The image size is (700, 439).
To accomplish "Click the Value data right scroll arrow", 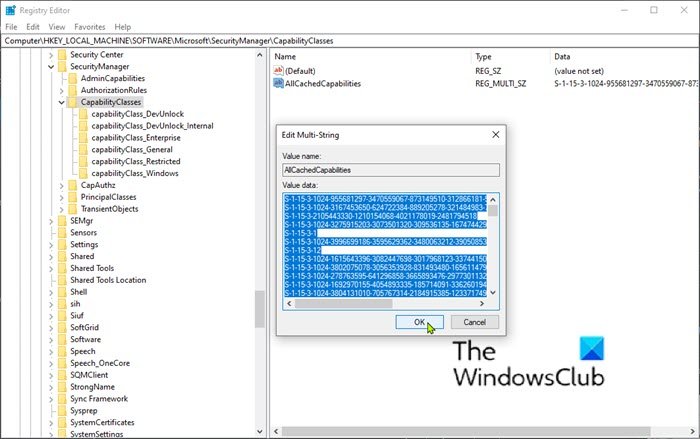I will pyautogui.click(x=482, y=304).
